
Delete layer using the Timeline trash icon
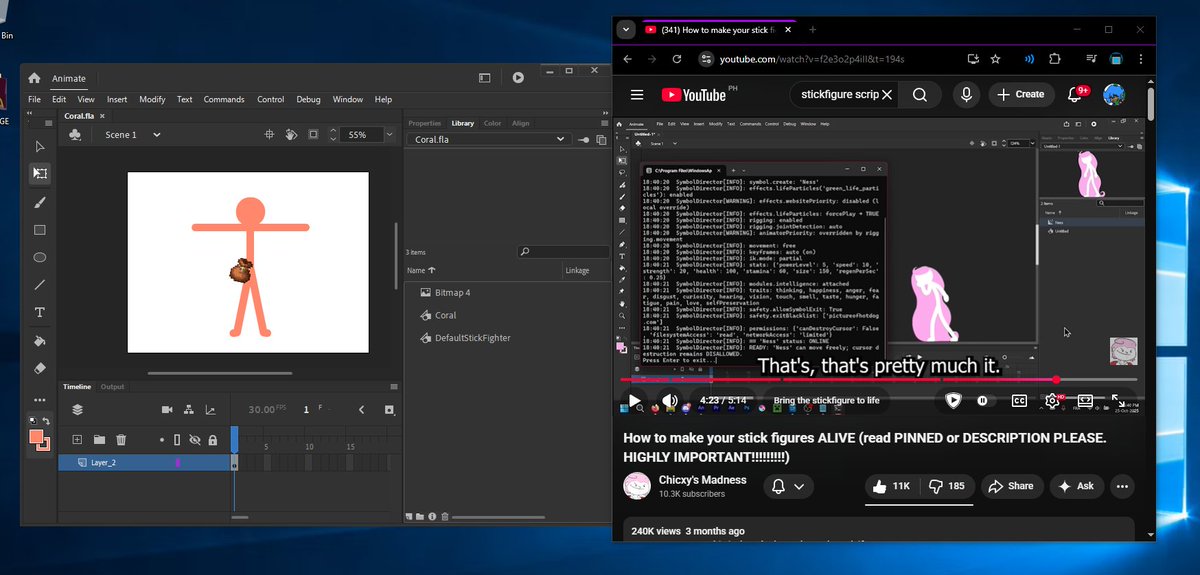point(121,439)
